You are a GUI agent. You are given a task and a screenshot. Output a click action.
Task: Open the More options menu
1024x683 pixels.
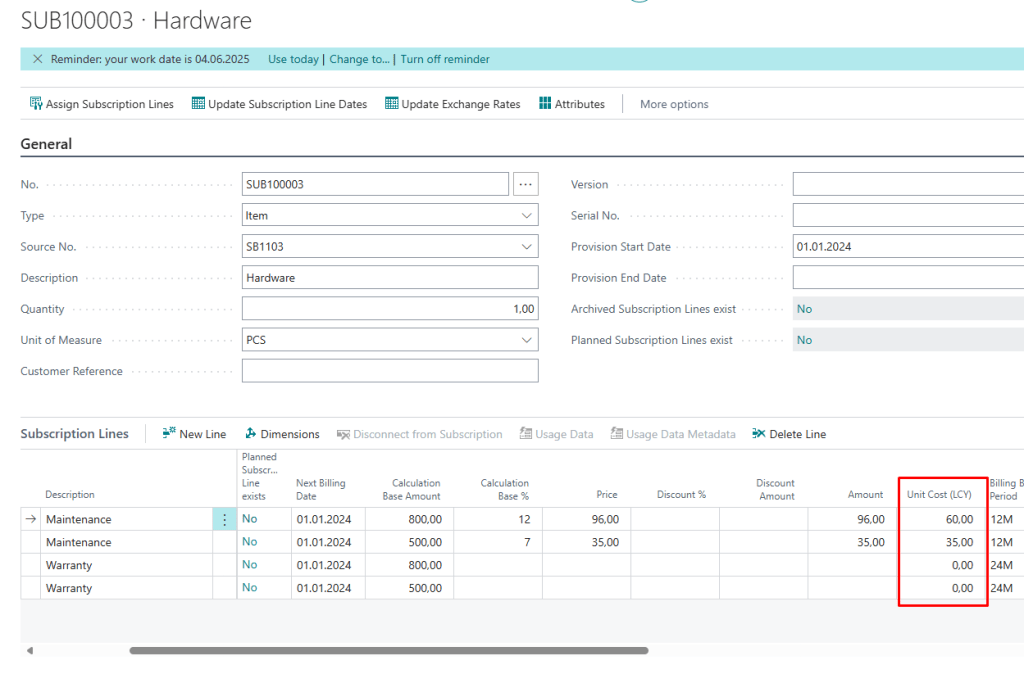(674, 104)
